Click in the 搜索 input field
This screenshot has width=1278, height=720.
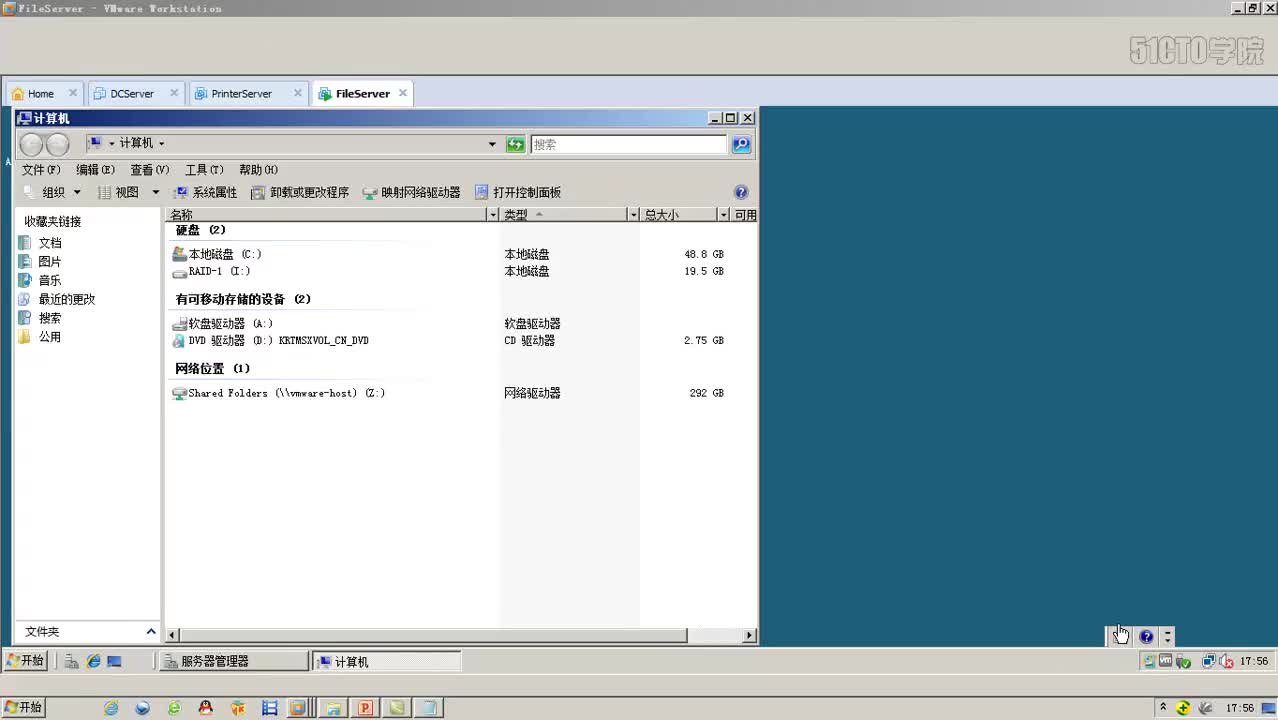tap(629, 144)
